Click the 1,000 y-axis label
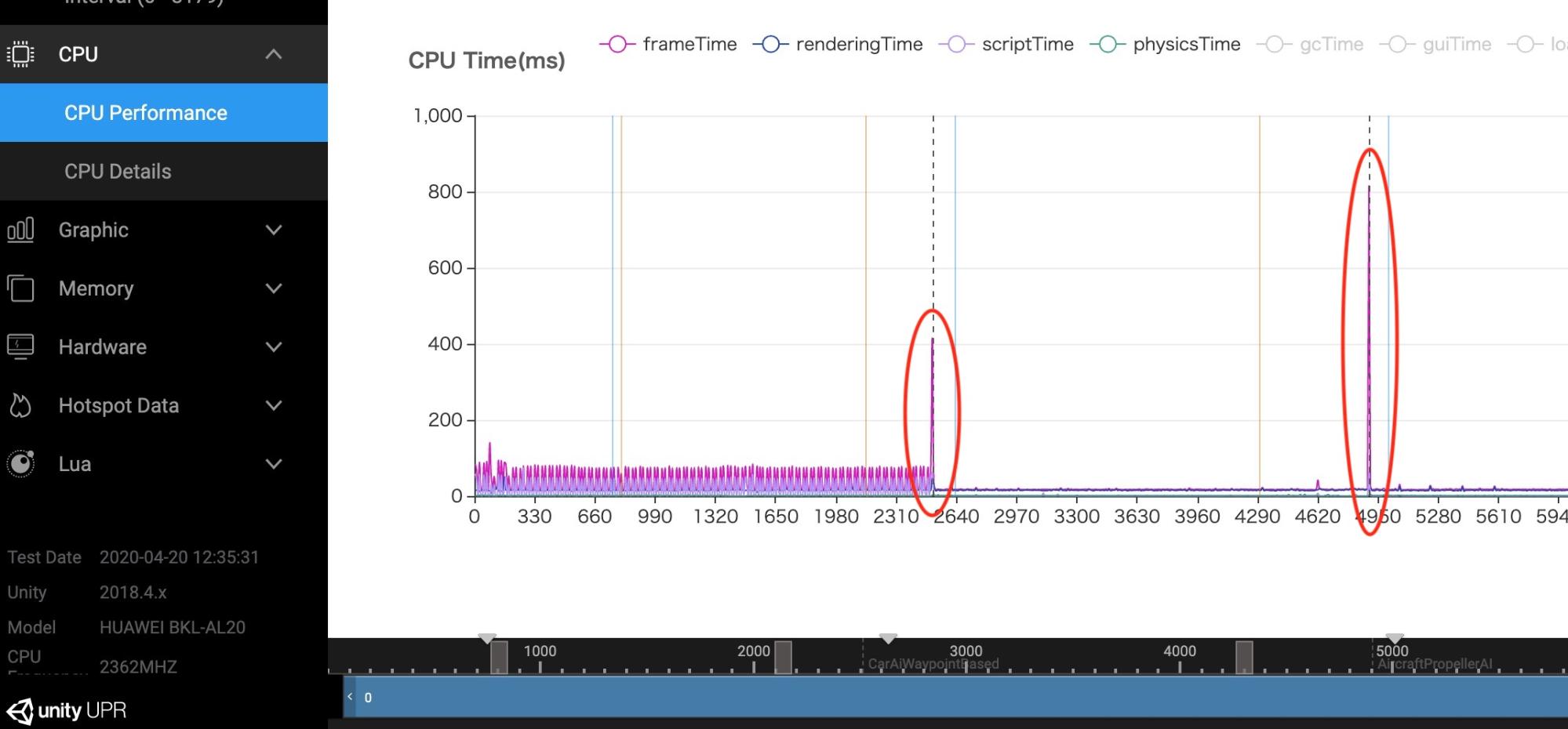The image size is (1568, 729). click(438, 116)
